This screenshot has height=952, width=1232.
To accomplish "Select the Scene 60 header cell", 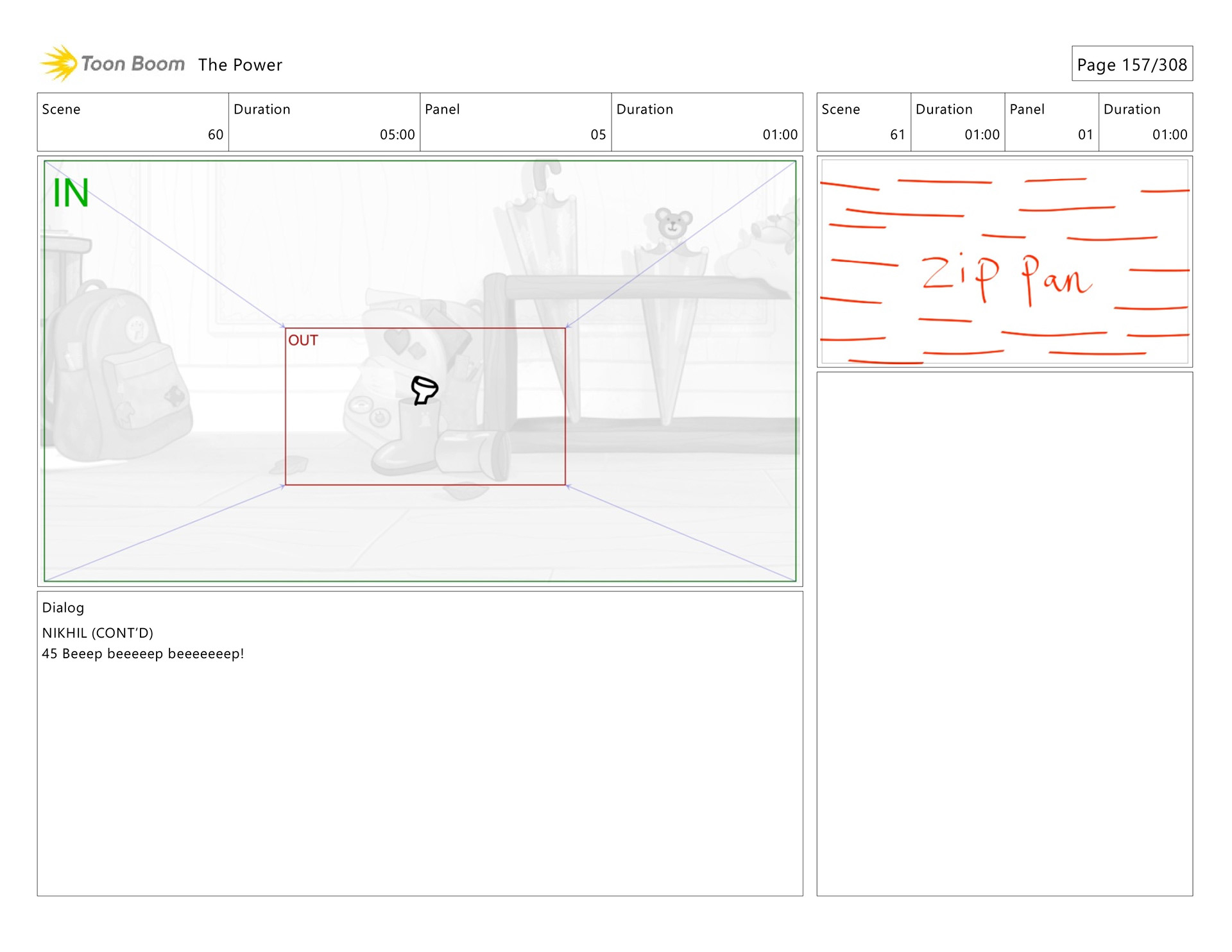I will point(133,122).
